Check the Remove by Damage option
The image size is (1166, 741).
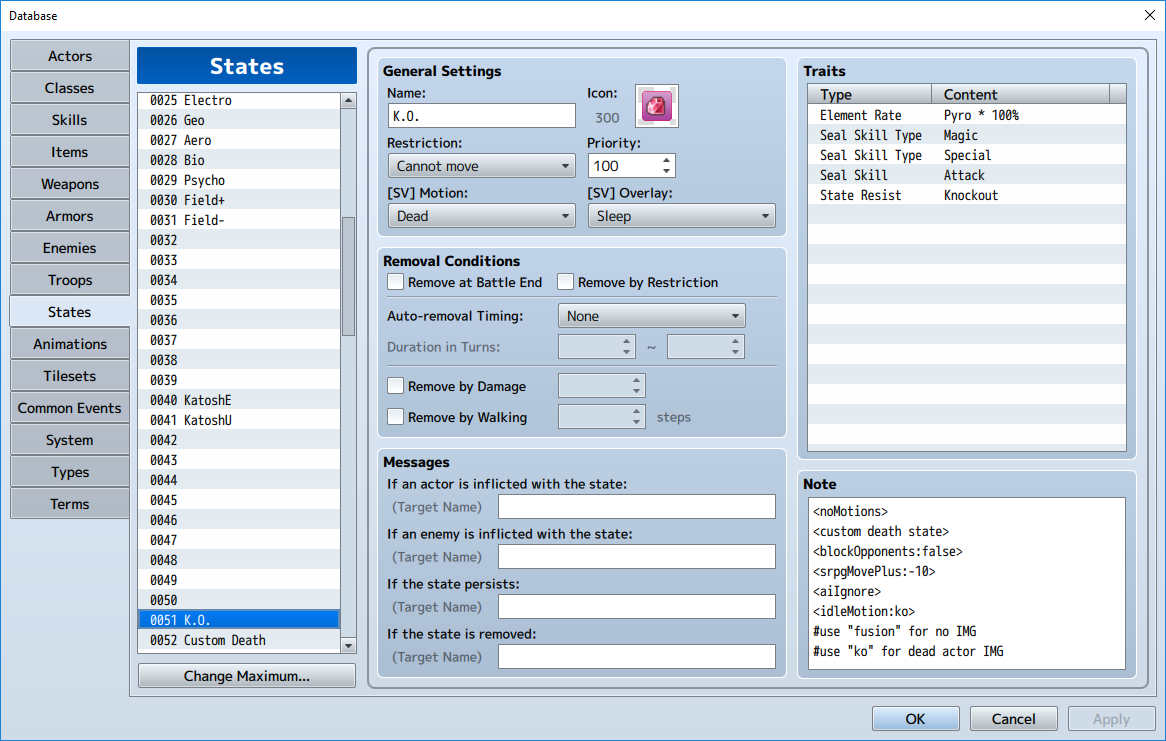396,385
